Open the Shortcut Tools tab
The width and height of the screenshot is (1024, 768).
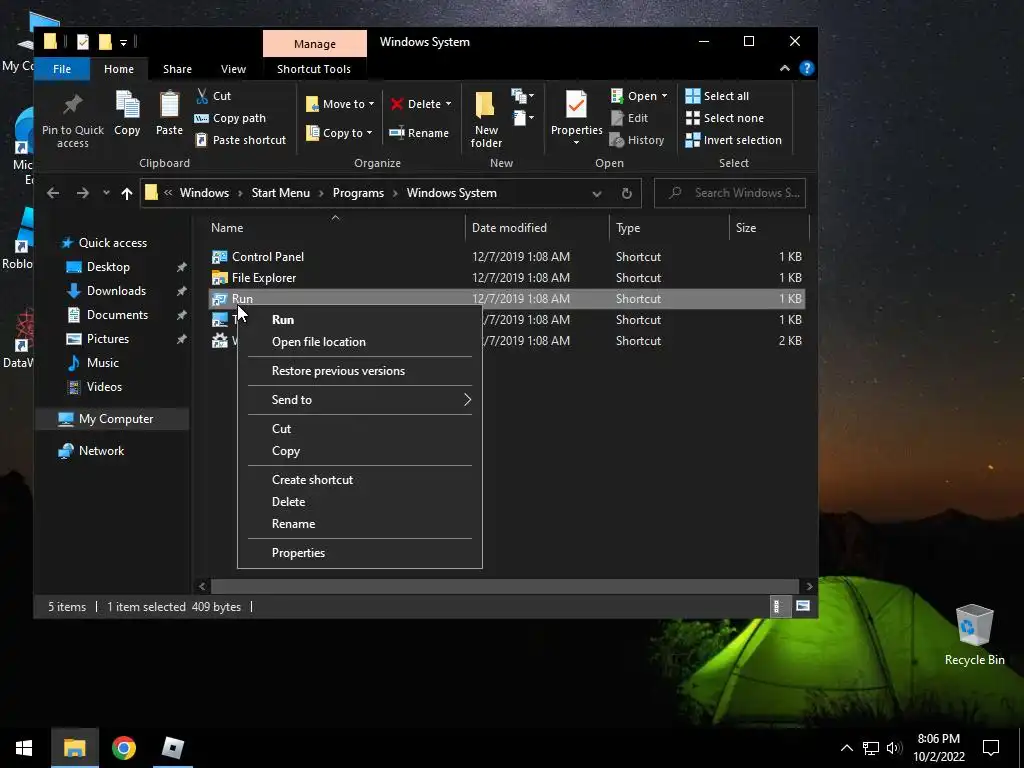[313, 69]
